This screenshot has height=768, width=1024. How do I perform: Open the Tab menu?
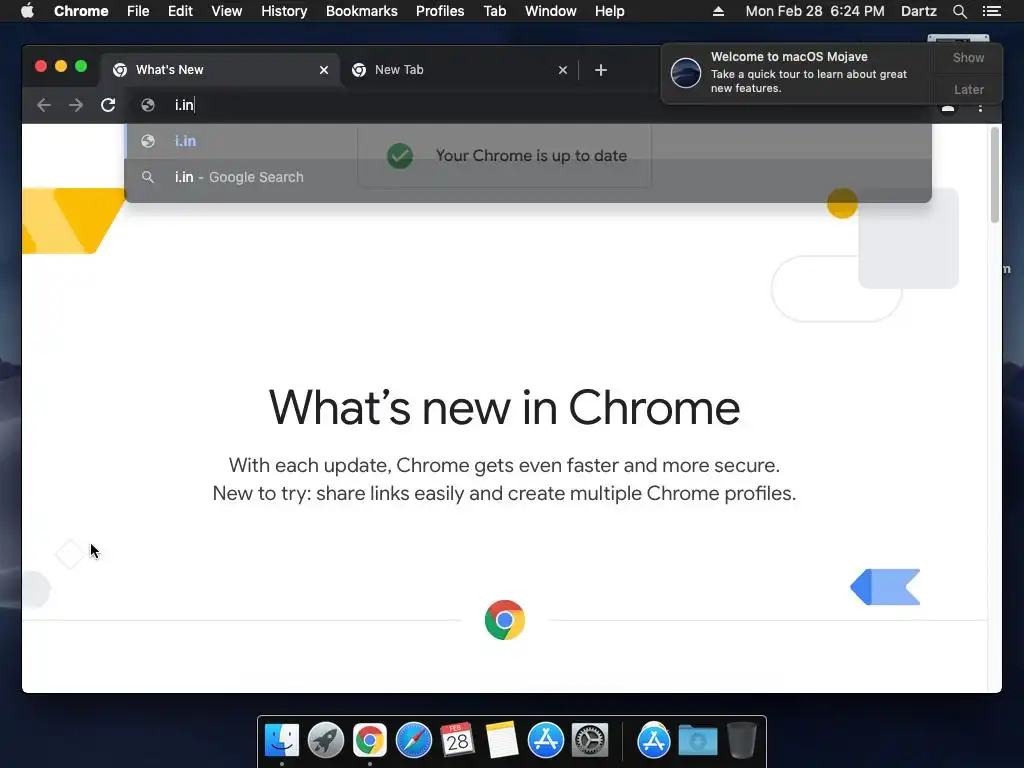pyautogui.click(x=494, y=11)
